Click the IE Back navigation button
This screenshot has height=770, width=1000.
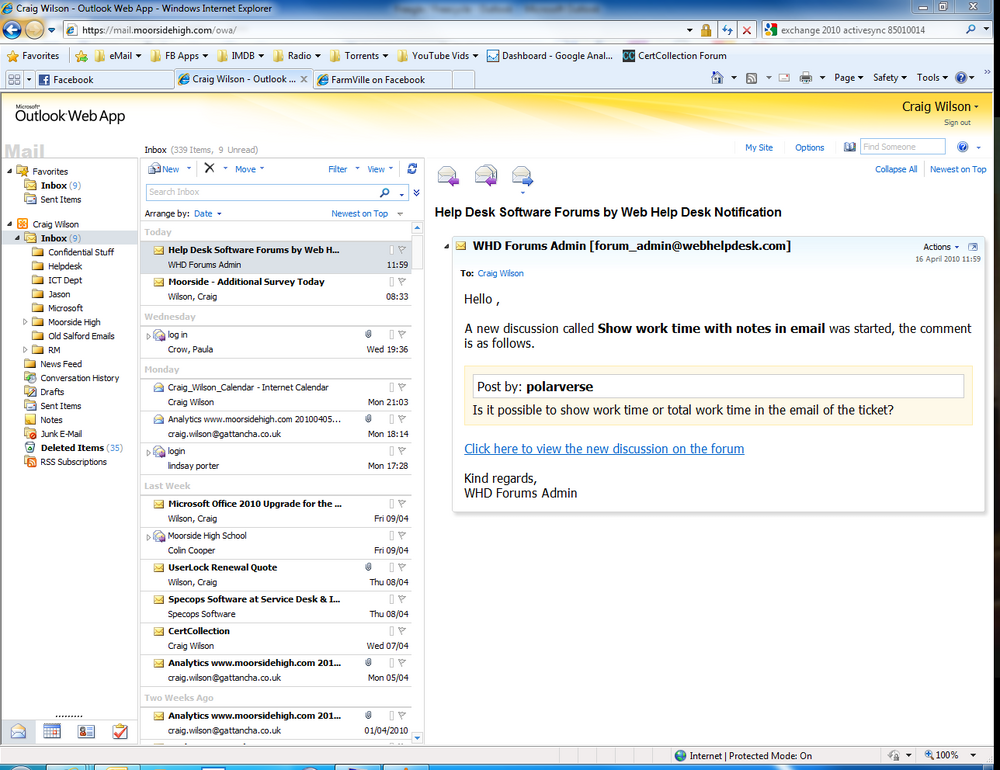click(11, 29)
